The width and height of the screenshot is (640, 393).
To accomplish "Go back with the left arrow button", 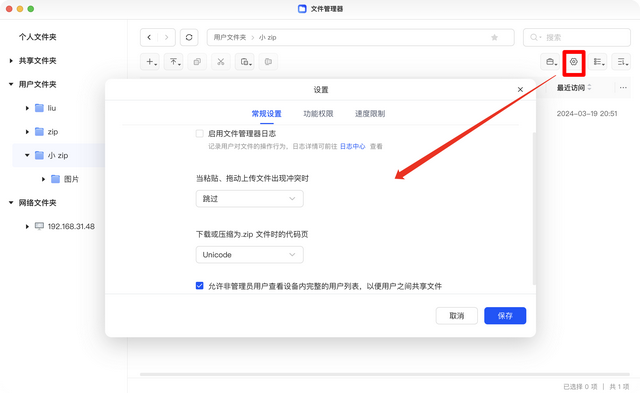I will (x=149, y=38).
